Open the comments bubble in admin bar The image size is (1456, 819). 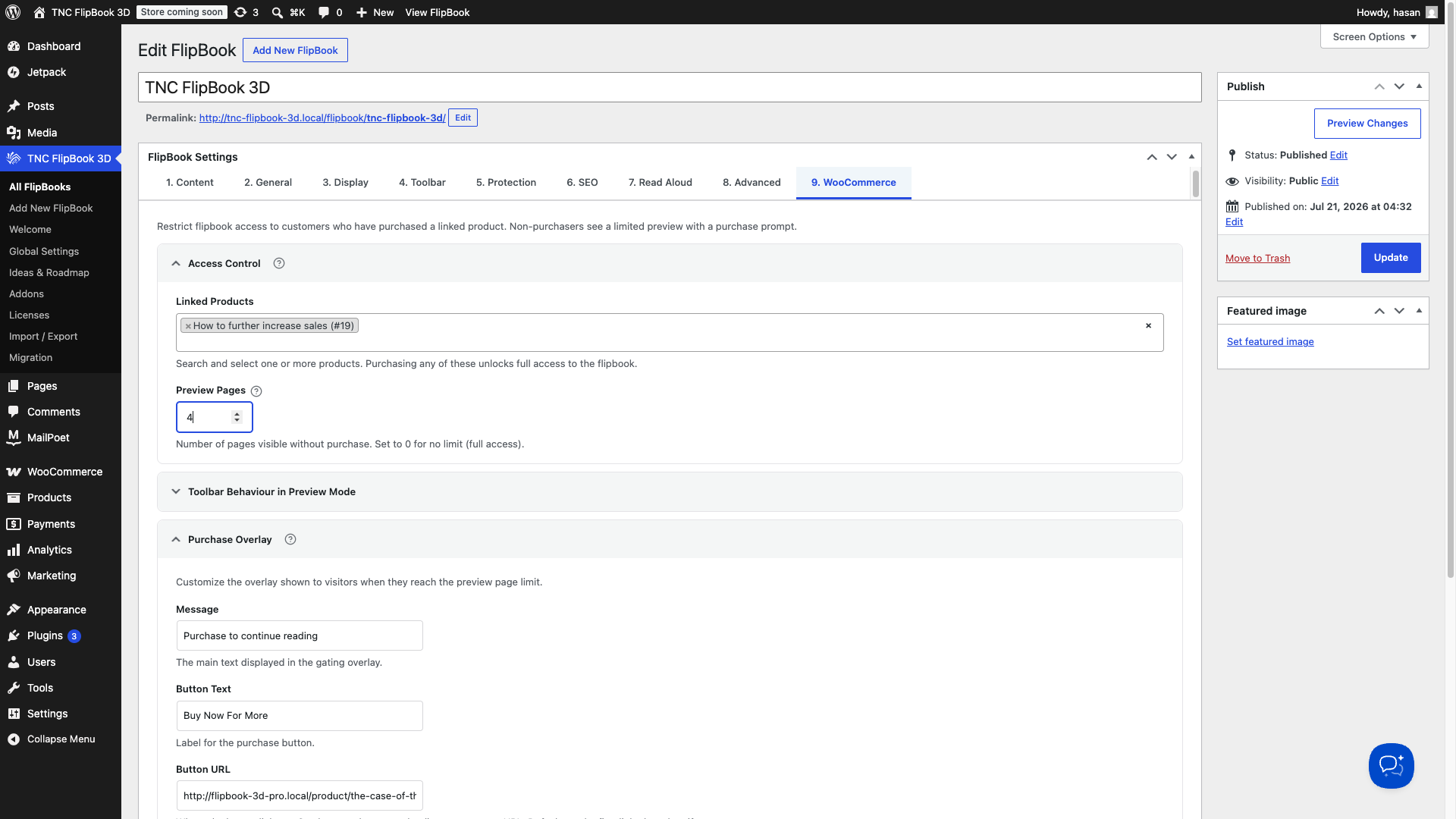tap(324, 12)
